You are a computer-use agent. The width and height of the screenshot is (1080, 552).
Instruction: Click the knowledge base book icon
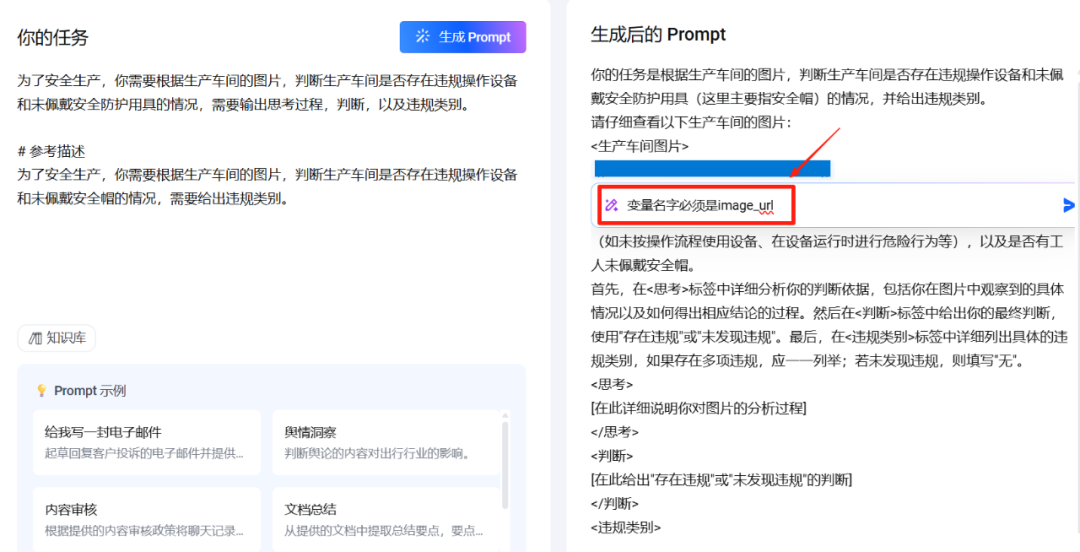click(x=35, y=338)
